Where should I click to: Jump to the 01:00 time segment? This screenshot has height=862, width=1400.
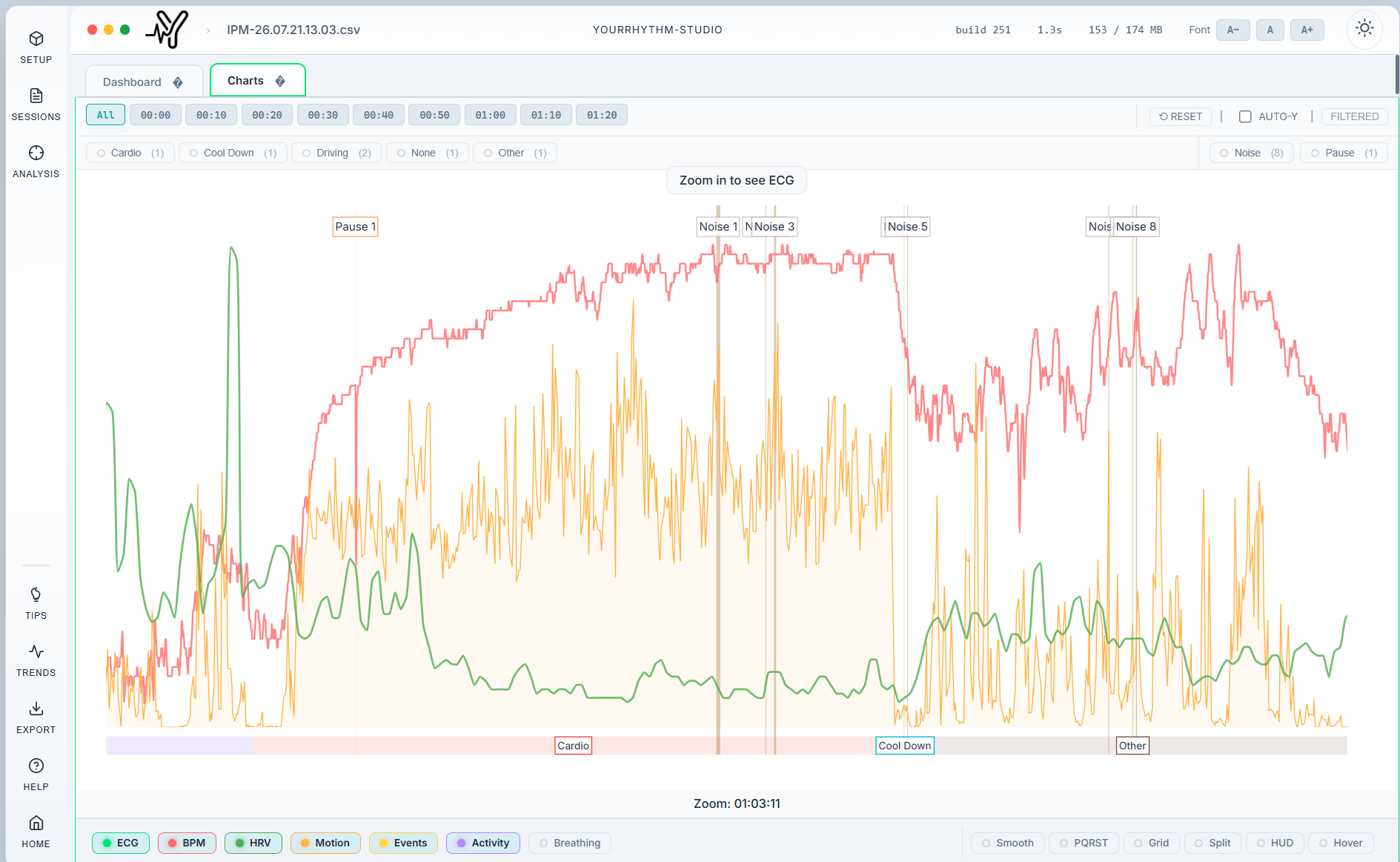(491, 115)
